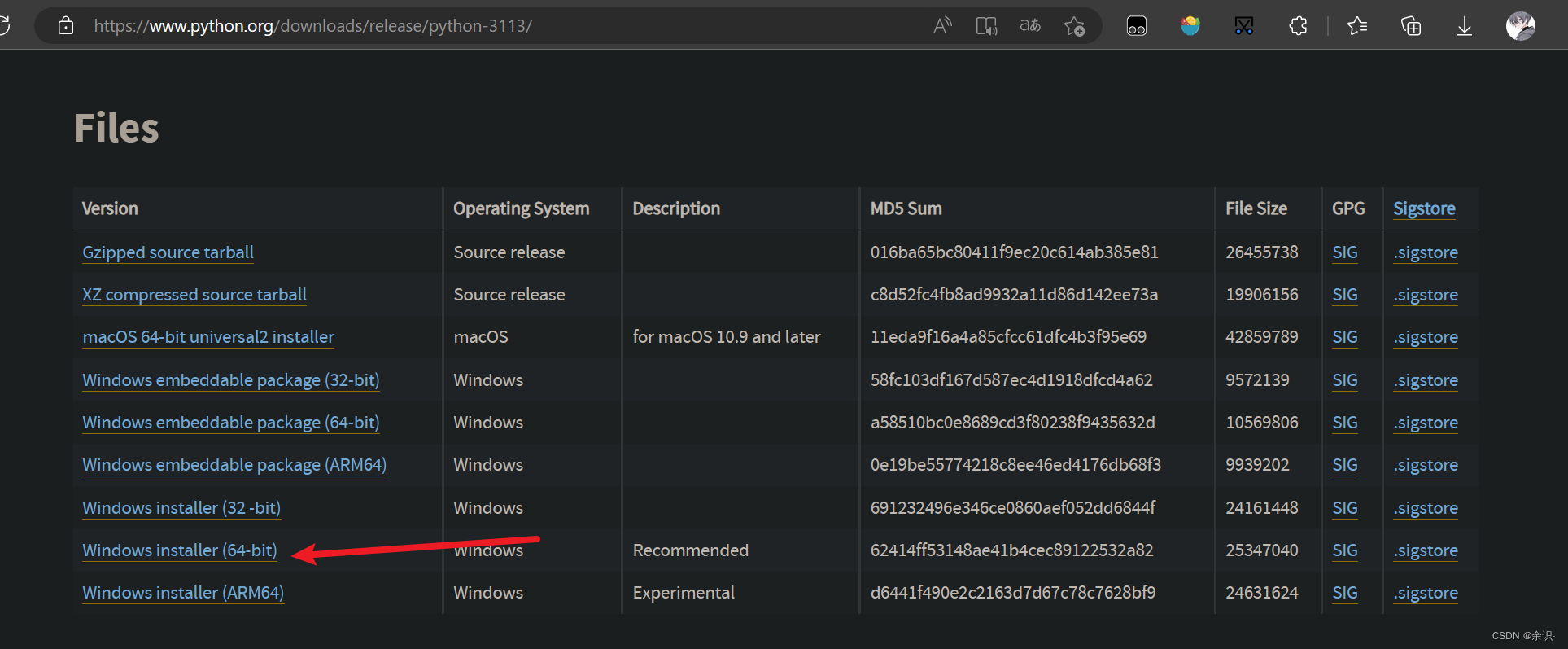The width and height of the screenshot is (1568, 649).
Task: Open SIG link for Windows installer 64-bit
Action: [x=1345, y=550]
